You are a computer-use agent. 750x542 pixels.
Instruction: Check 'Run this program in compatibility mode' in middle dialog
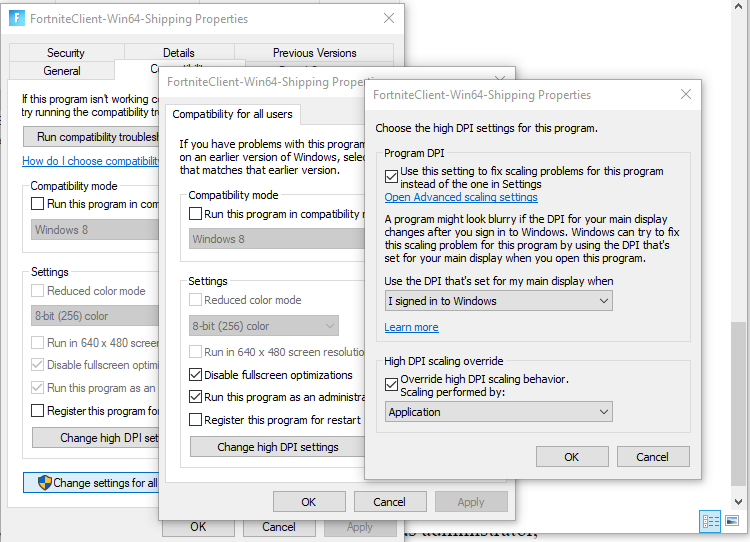[x=195, y=213]
